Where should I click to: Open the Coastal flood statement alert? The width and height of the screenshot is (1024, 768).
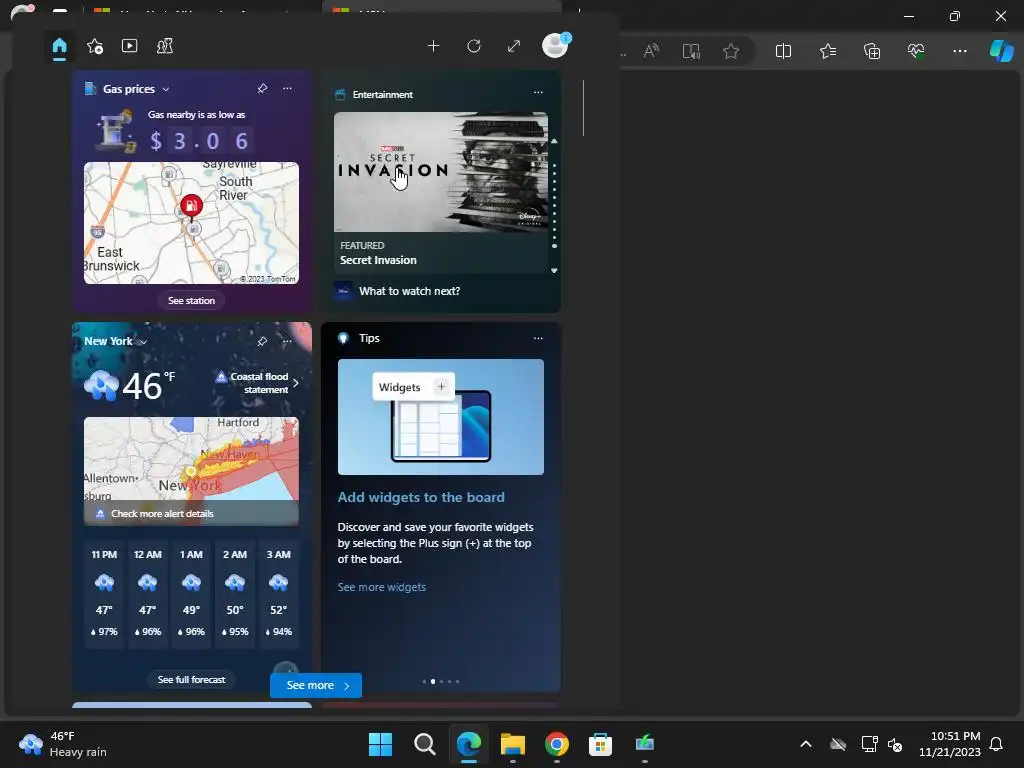pos(258,383)
